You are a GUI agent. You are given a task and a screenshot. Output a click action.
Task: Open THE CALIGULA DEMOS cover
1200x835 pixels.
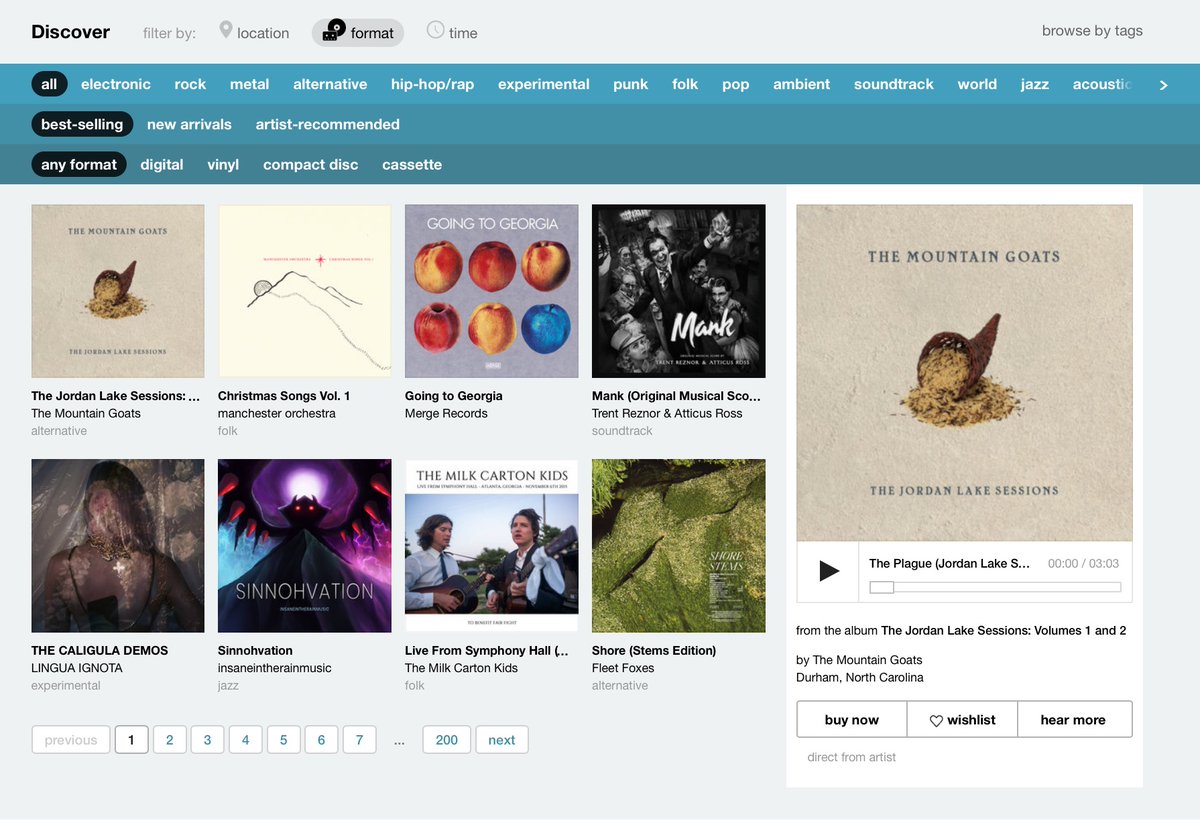point(118,546)
